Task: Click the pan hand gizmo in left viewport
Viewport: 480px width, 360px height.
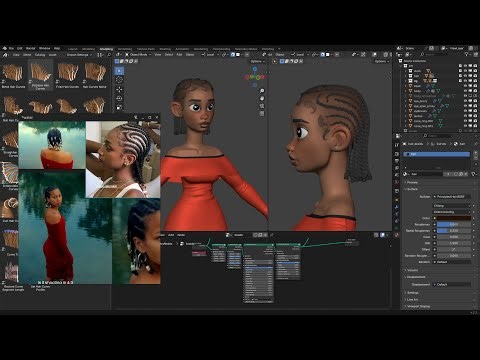Action: pyautogui.click(x=262, y=98)
